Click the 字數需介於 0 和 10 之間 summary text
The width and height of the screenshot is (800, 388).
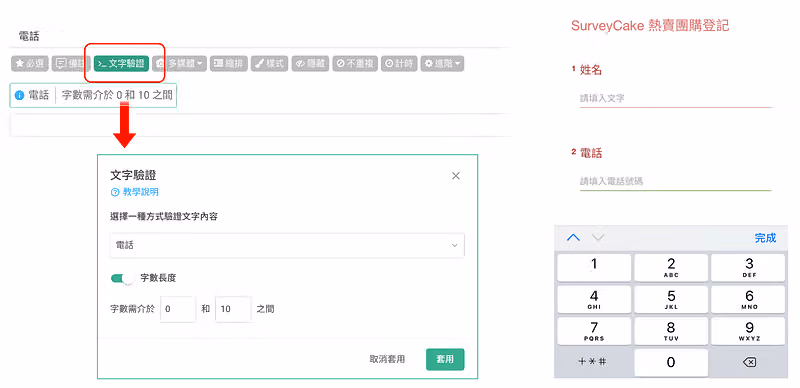point(117,95)
